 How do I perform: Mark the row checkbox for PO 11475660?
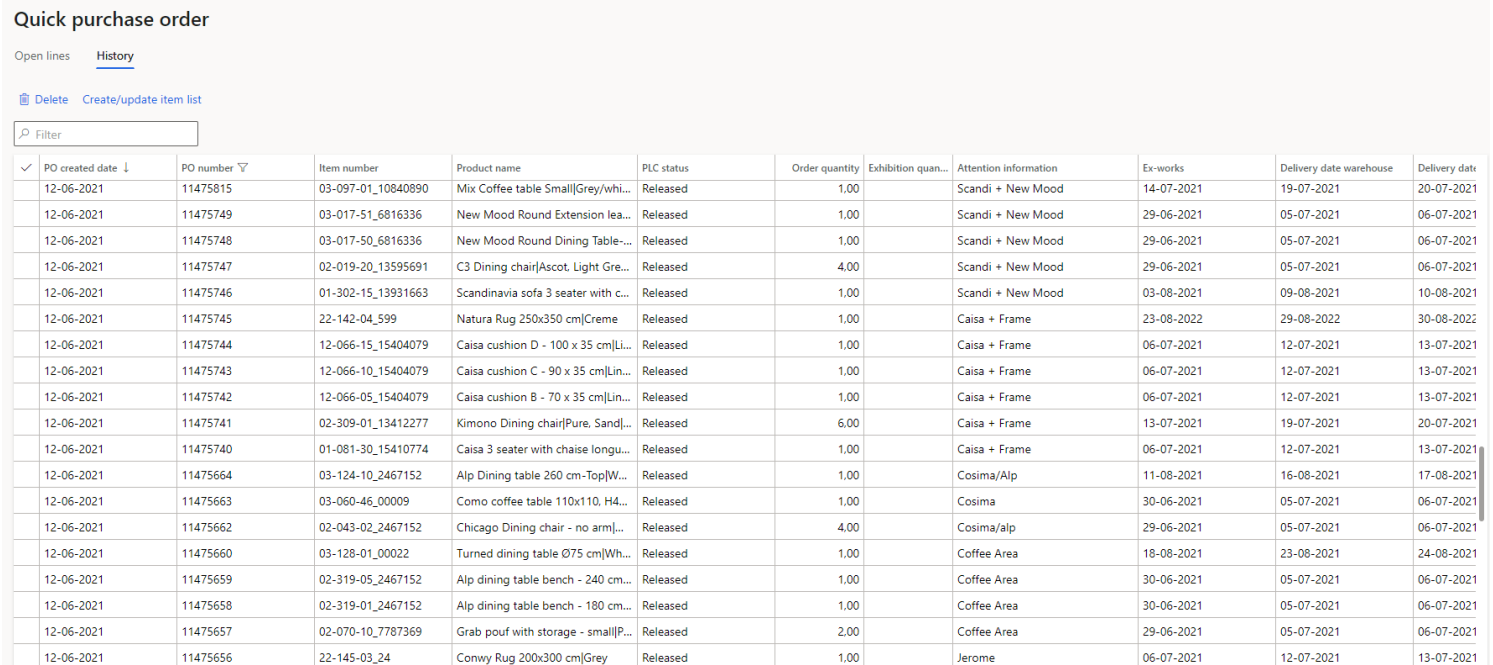tap(26, 553)
